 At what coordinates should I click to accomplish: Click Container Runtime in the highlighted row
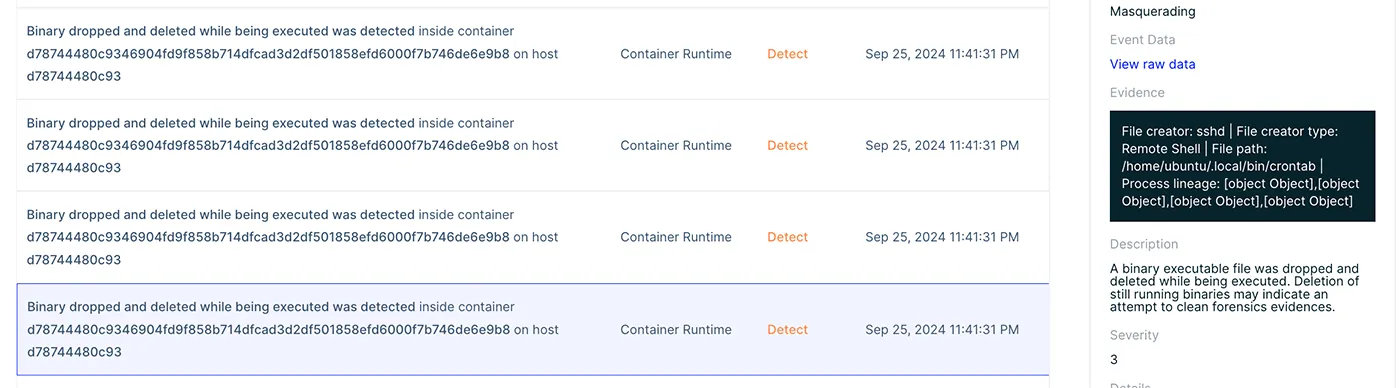(676, 329)
